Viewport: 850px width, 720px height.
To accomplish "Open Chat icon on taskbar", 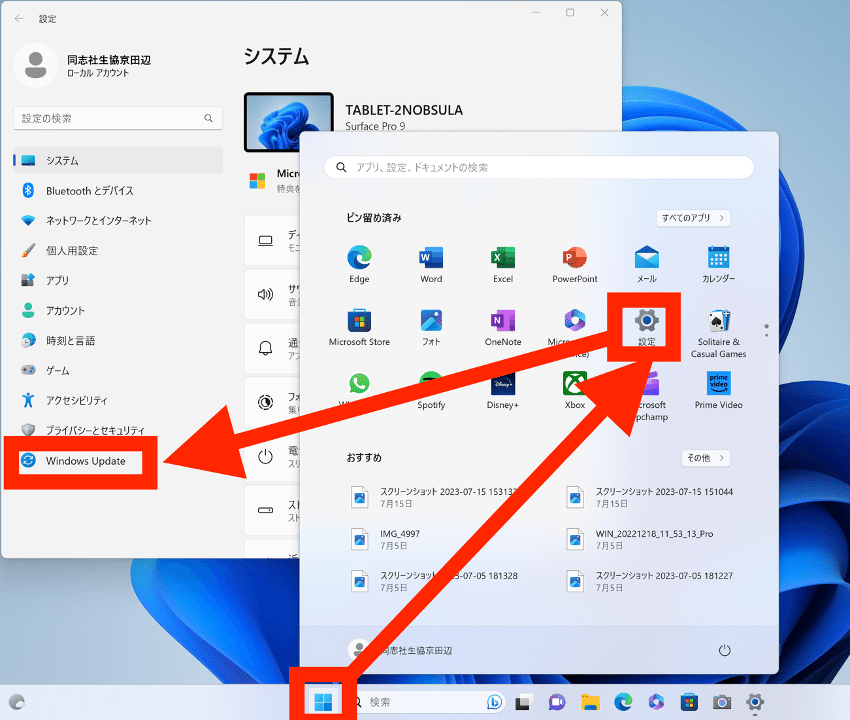I will click(x=557, y=702).
